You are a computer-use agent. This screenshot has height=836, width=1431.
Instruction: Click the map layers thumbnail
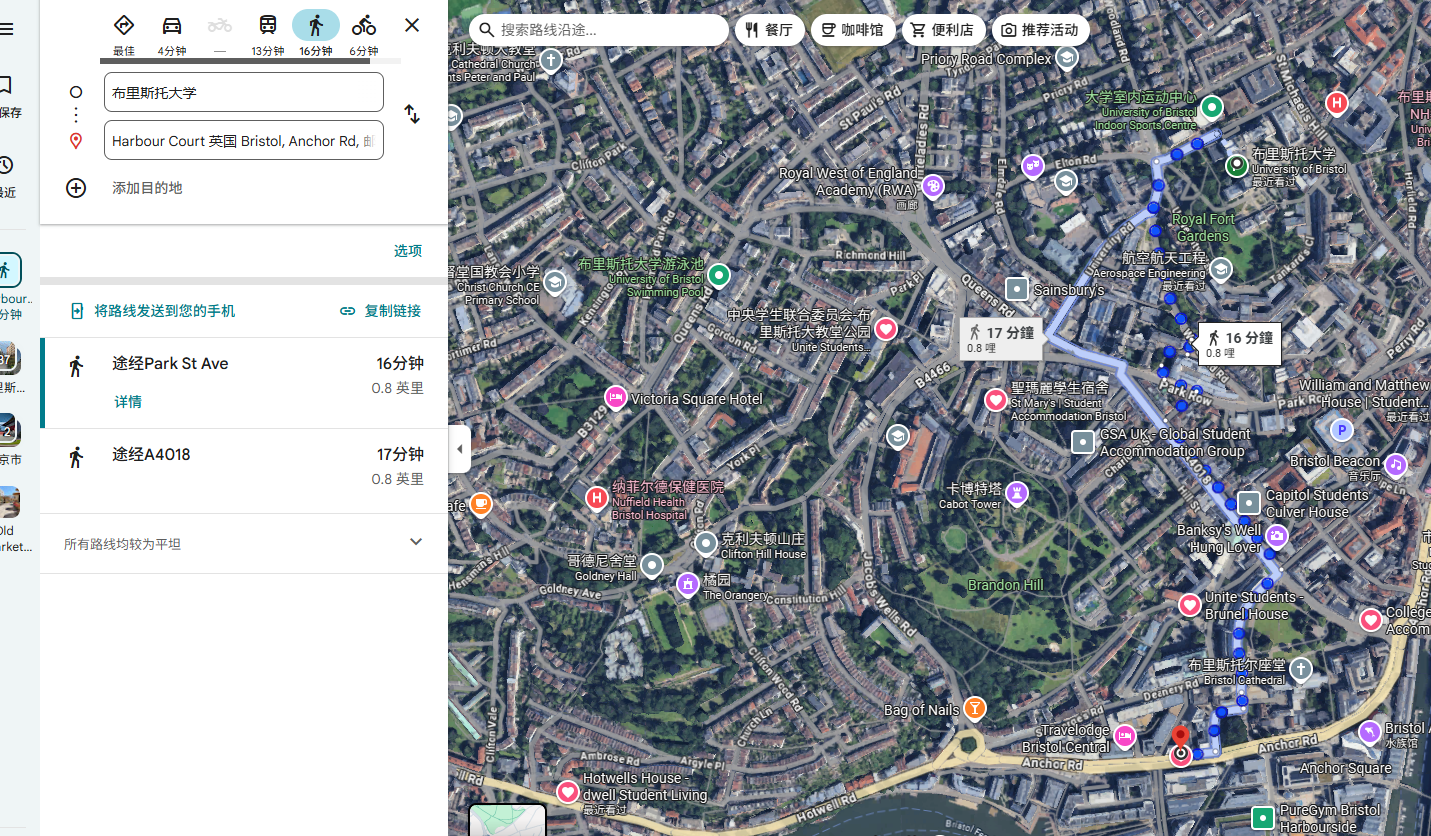508,821
